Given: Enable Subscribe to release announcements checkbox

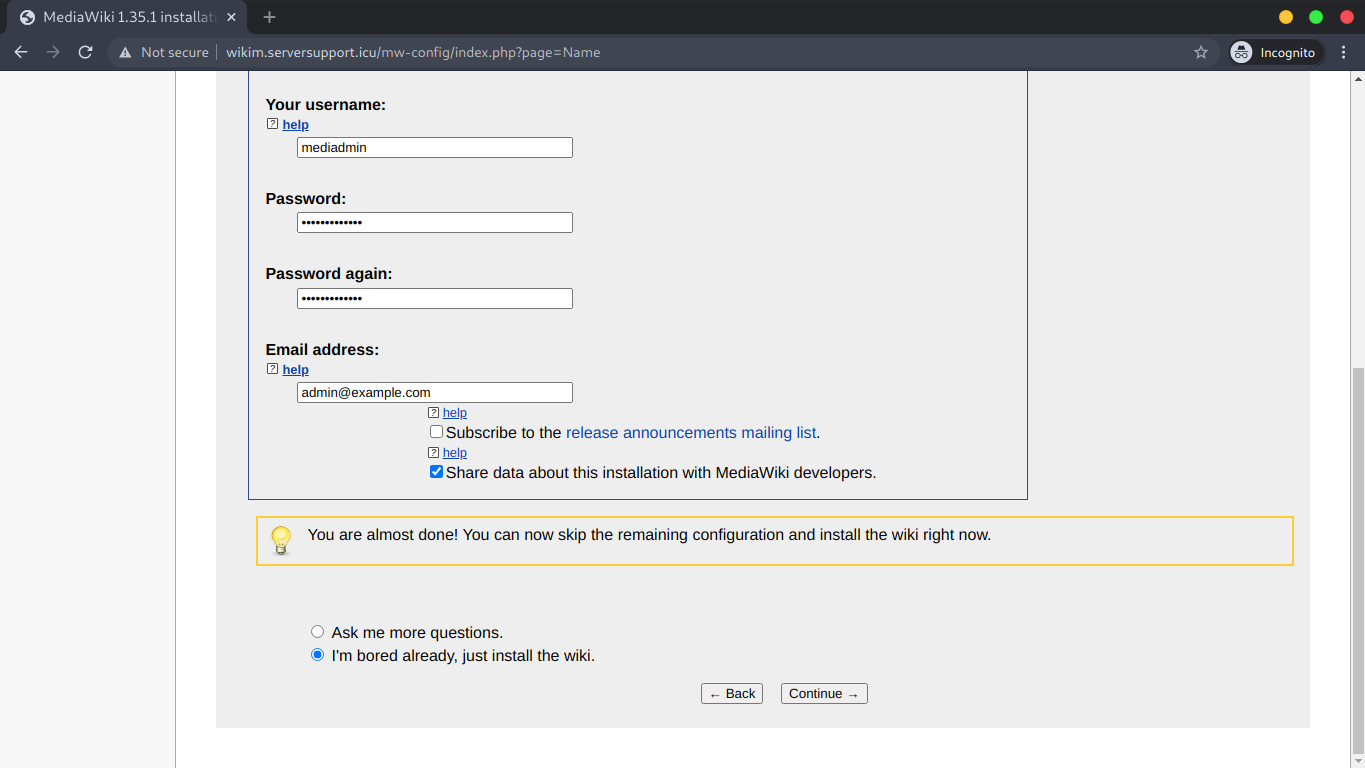Looking at the screenshot, I should click(436, 432).
